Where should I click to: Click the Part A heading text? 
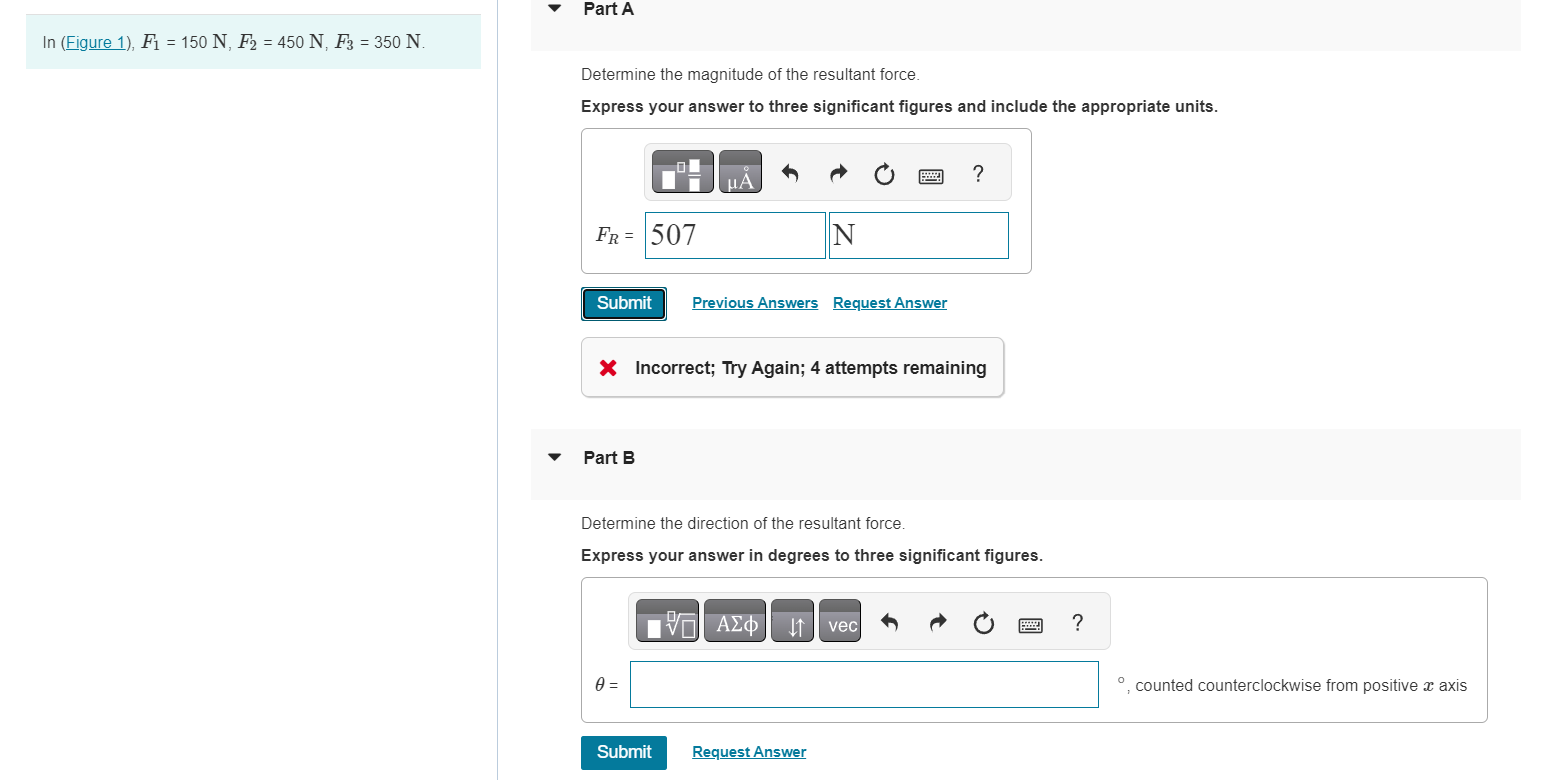click(609, 9)
